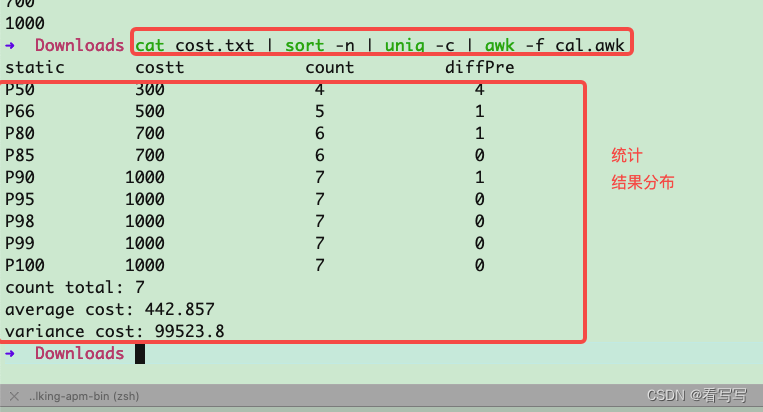763x412 pixels.
Task: Click the P98 row label
Action: coord(19,221)
